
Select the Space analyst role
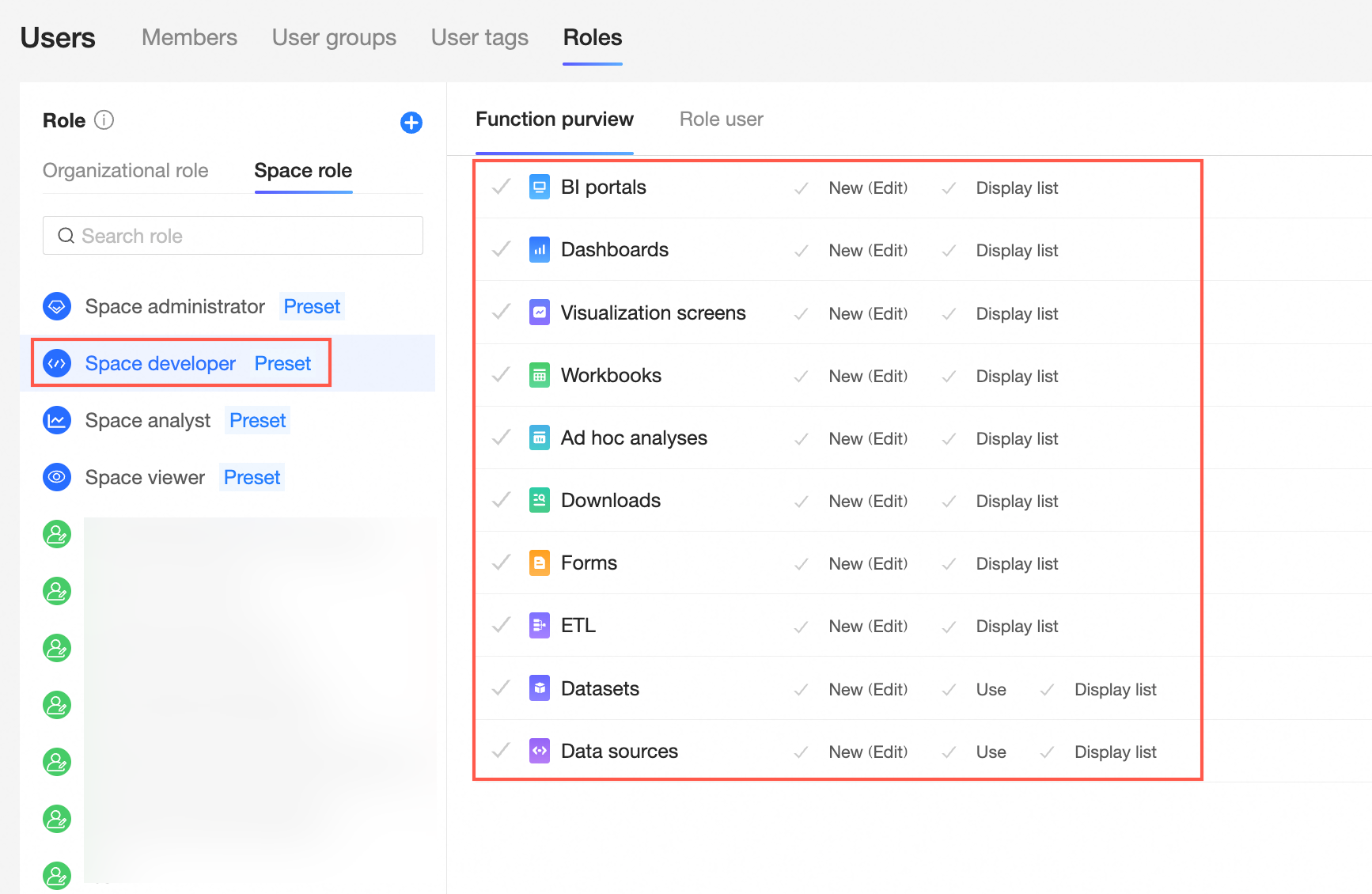(x=148, y=420)
